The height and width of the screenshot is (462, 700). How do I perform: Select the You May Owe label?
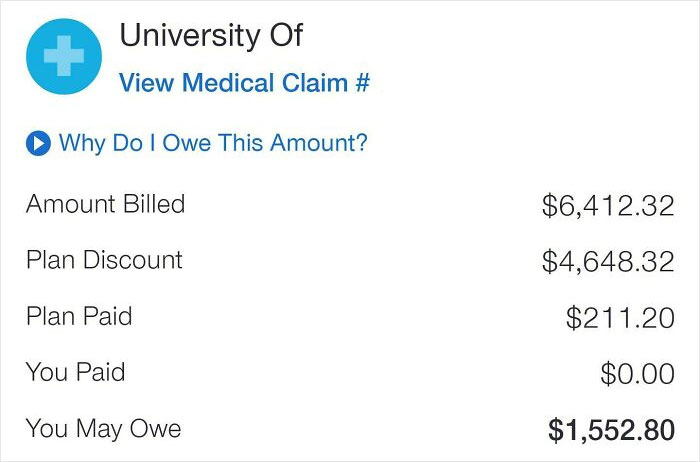click(103, 429)
